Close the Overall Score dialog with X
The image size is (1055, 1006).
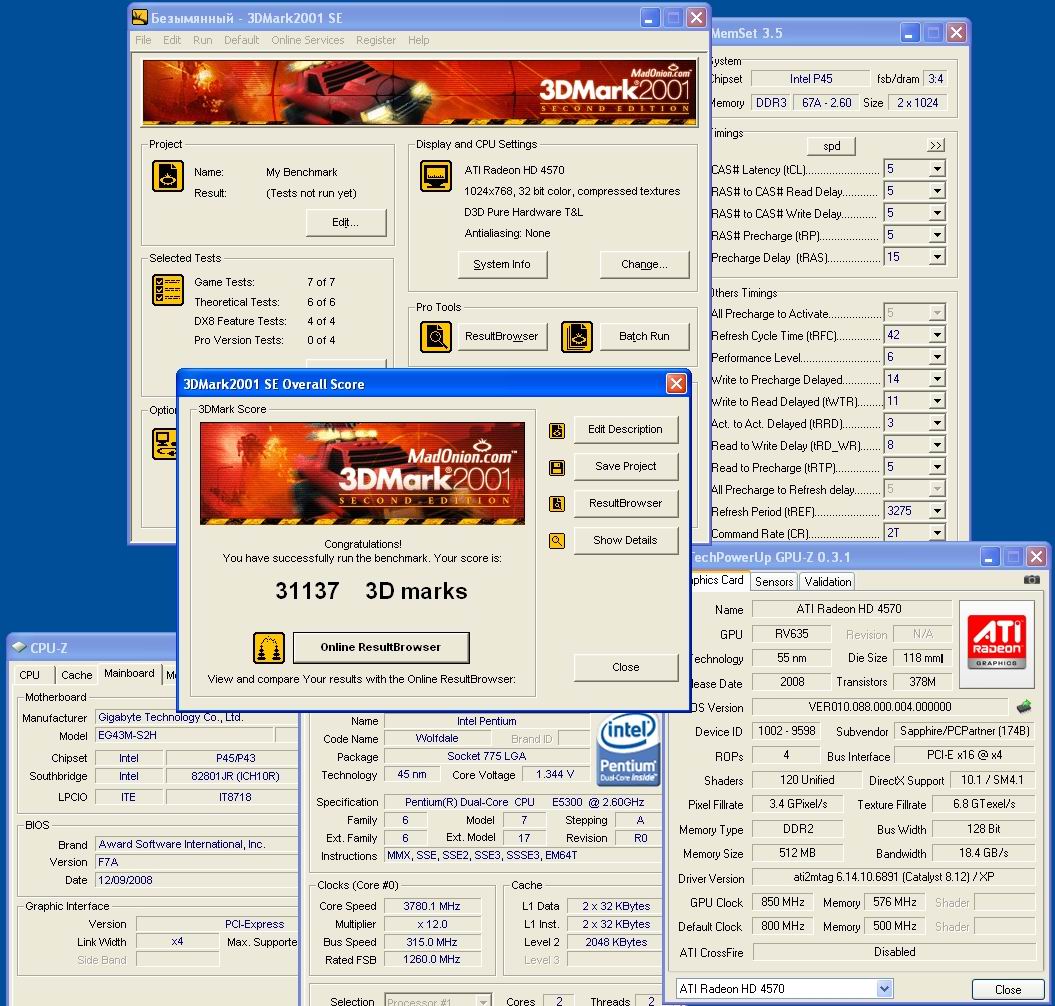coord(676,384)
